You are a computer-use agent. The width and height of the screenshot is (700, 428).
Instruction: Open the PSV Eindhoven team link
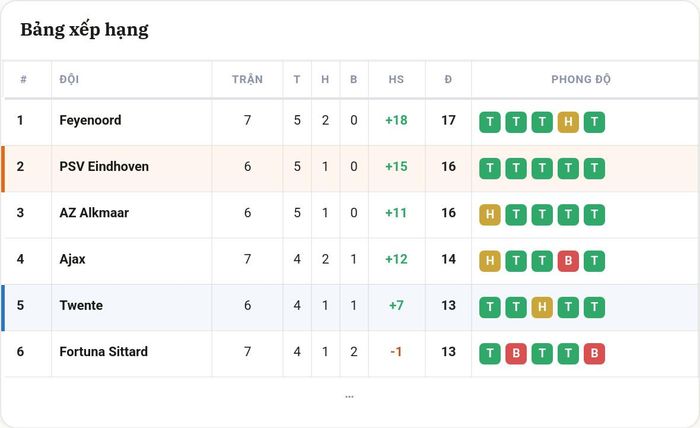point(104,166)
